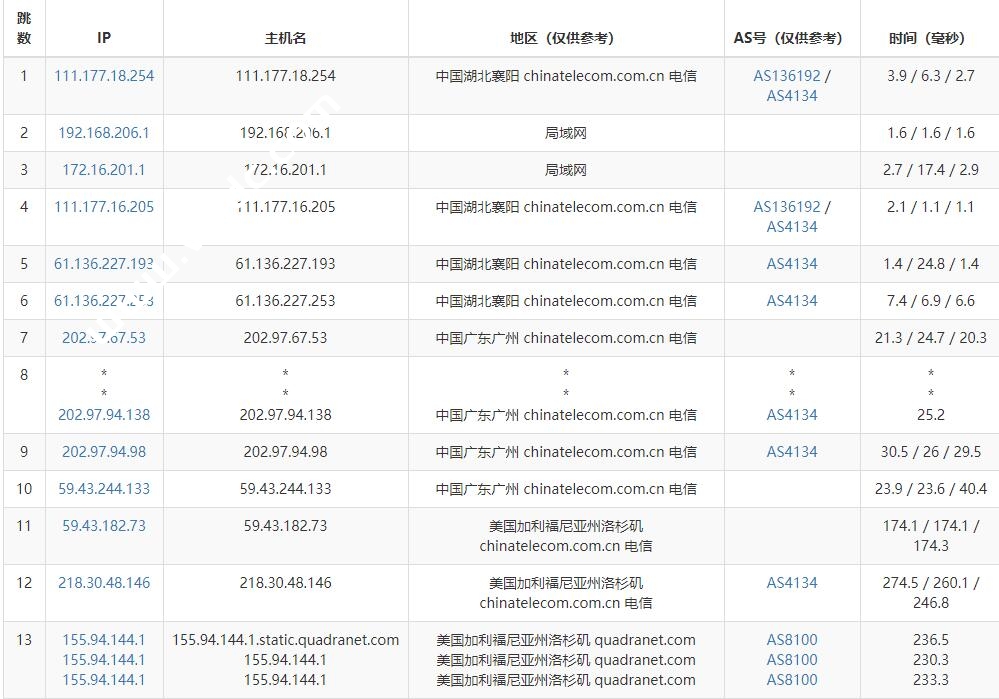Open AS4134 link in hop 12

coord(792,582)
